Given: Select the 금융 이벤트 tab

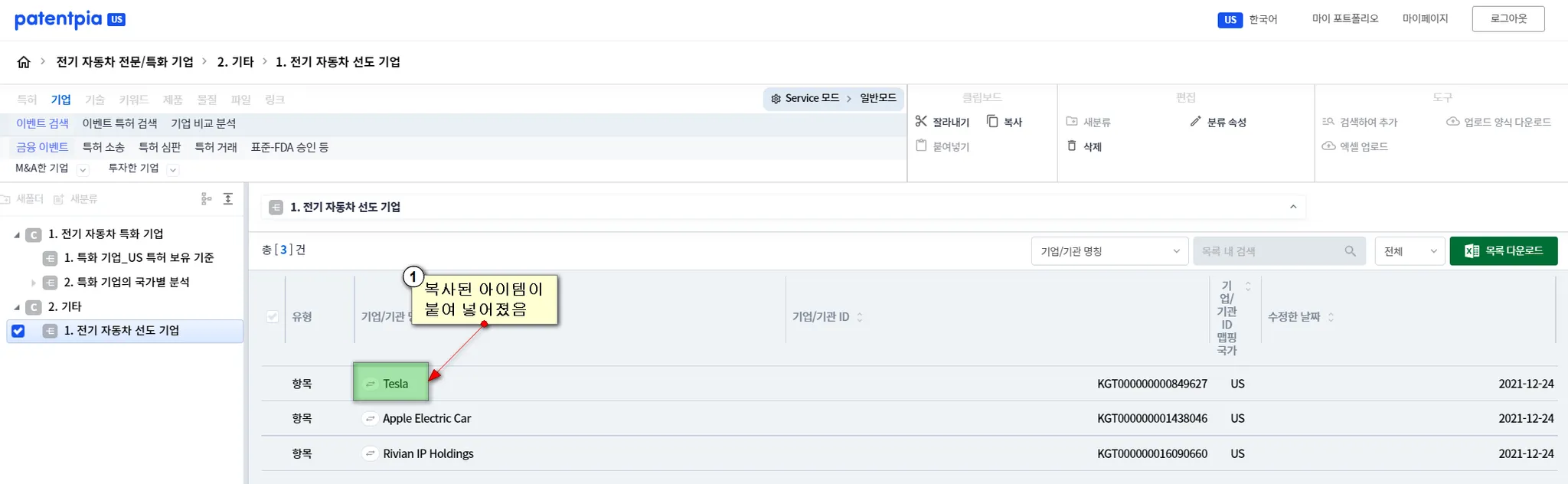Looking at the screenshot, I should point(43,147).
